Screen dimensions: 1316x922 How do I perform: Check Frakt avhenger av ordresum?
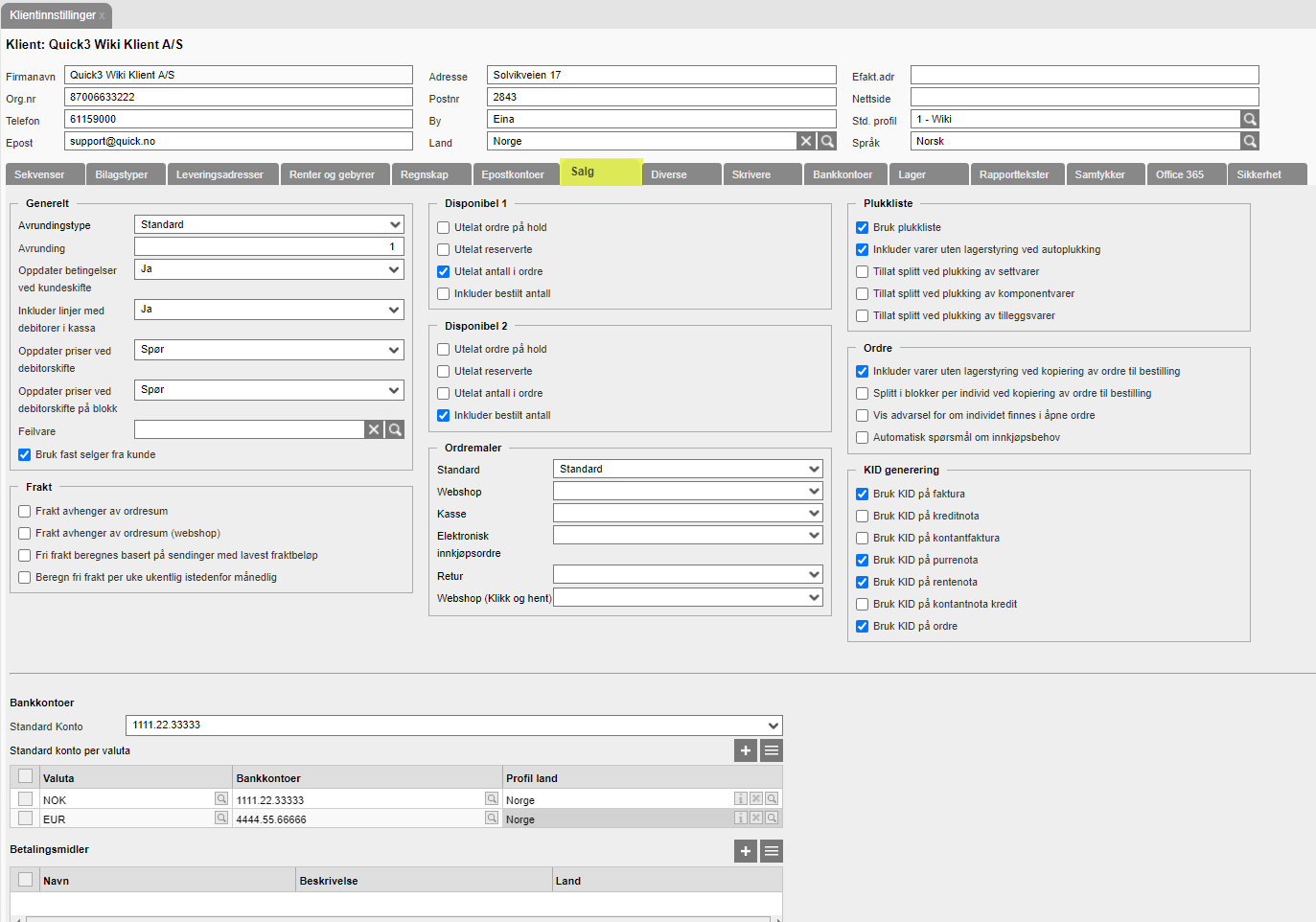click(24, 511)
